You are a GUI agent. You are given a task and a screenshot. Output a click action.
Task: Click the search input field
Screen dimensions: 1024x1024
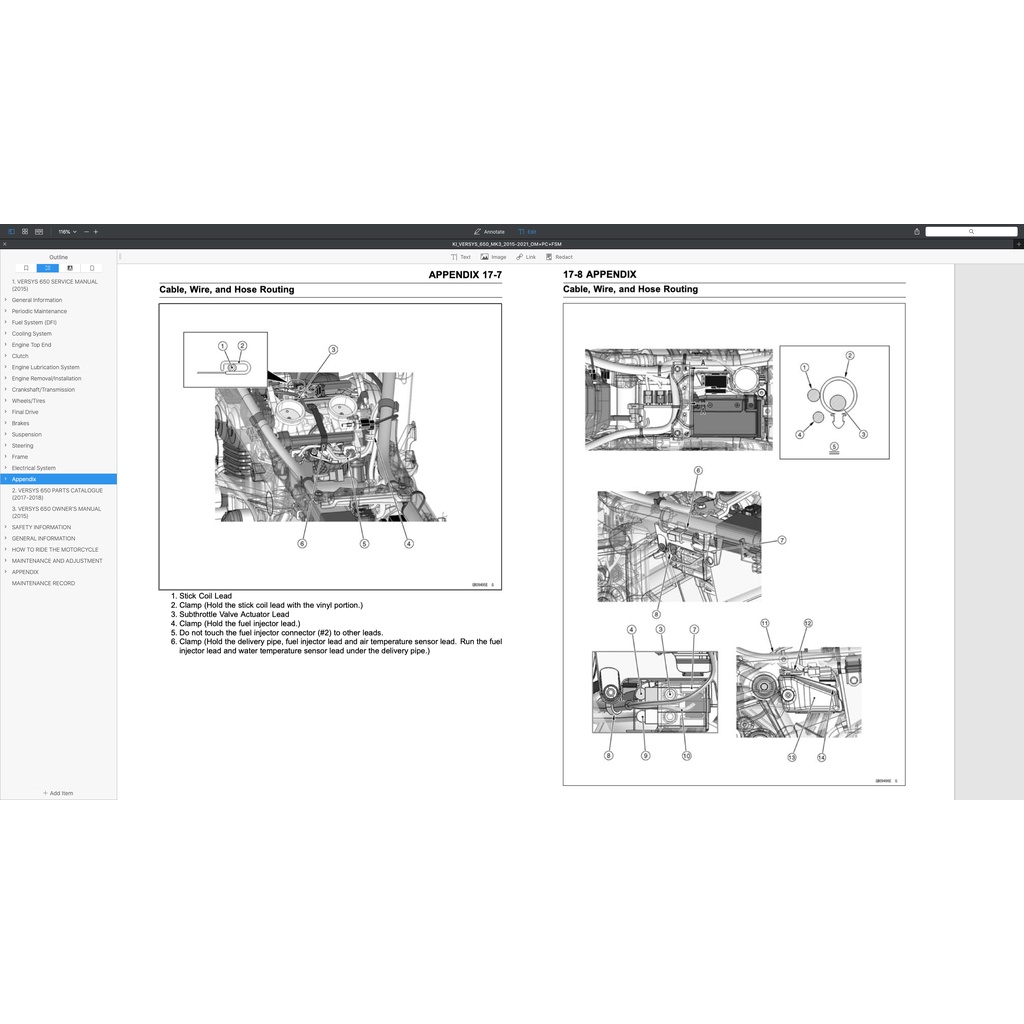pos(970,231)
